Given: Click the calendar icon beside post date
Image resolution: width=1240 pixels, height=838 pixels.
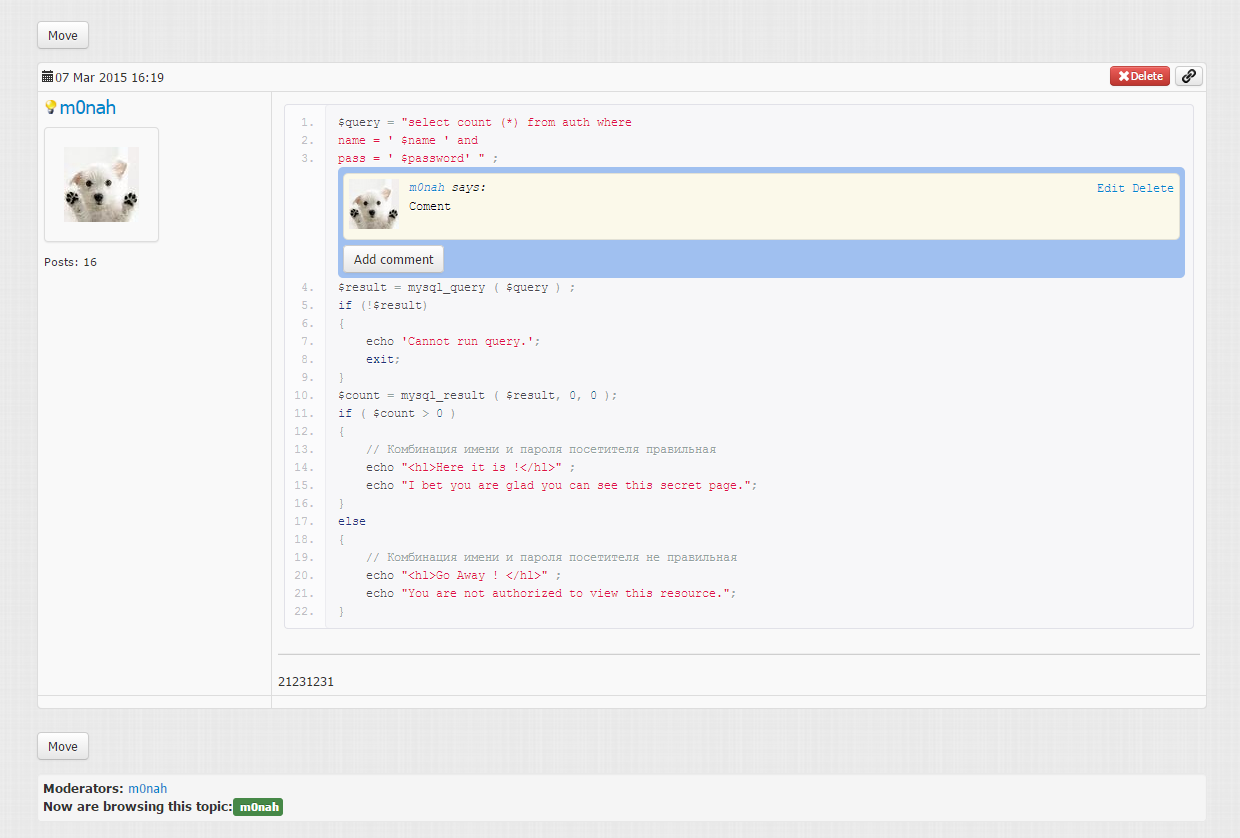Looking at the screenshot, I should click(x=47, y=77).
